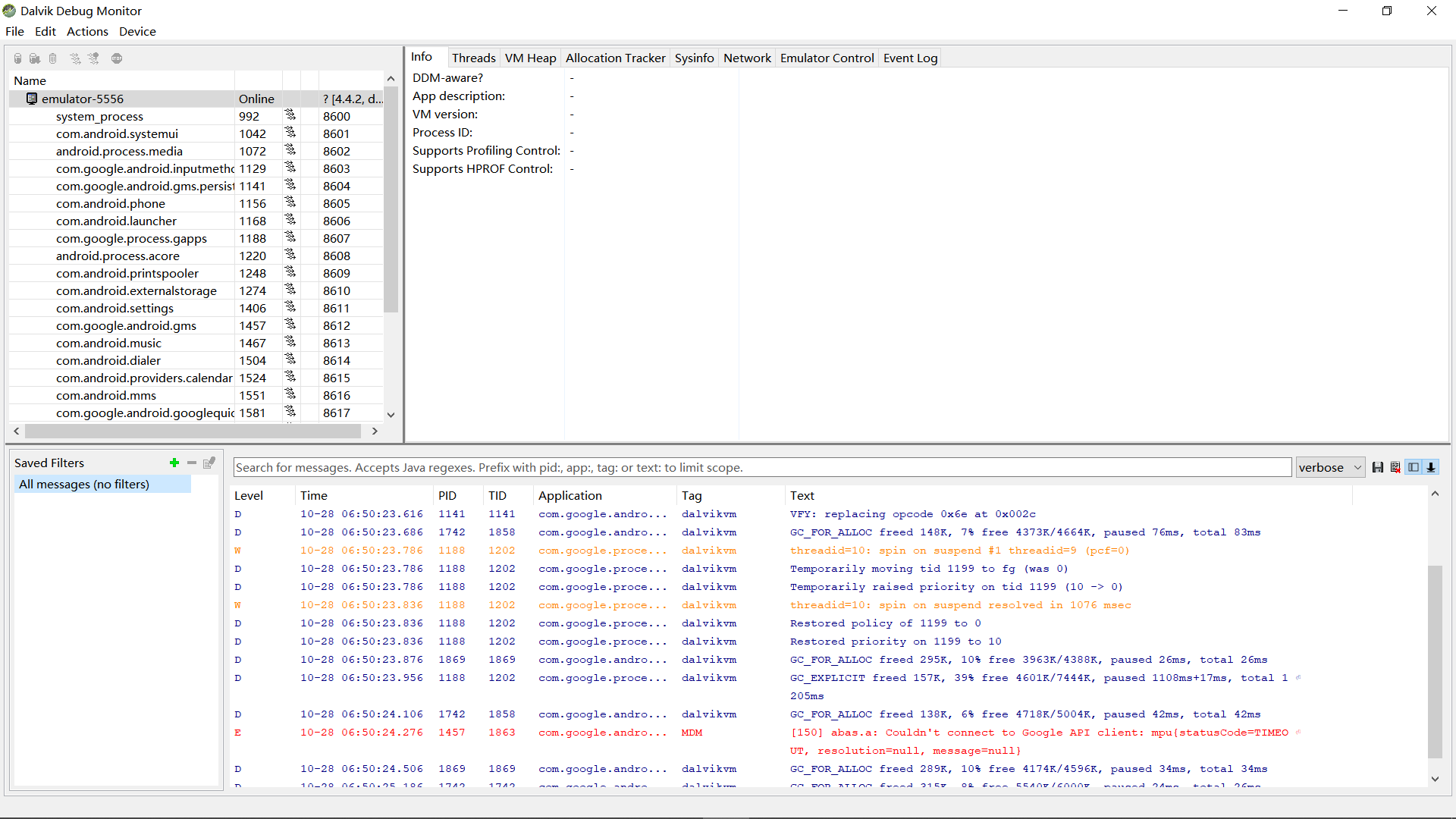Select the com.android.providers.calendar process
This screenshot has height=819, width=1456.
point(196,378)
